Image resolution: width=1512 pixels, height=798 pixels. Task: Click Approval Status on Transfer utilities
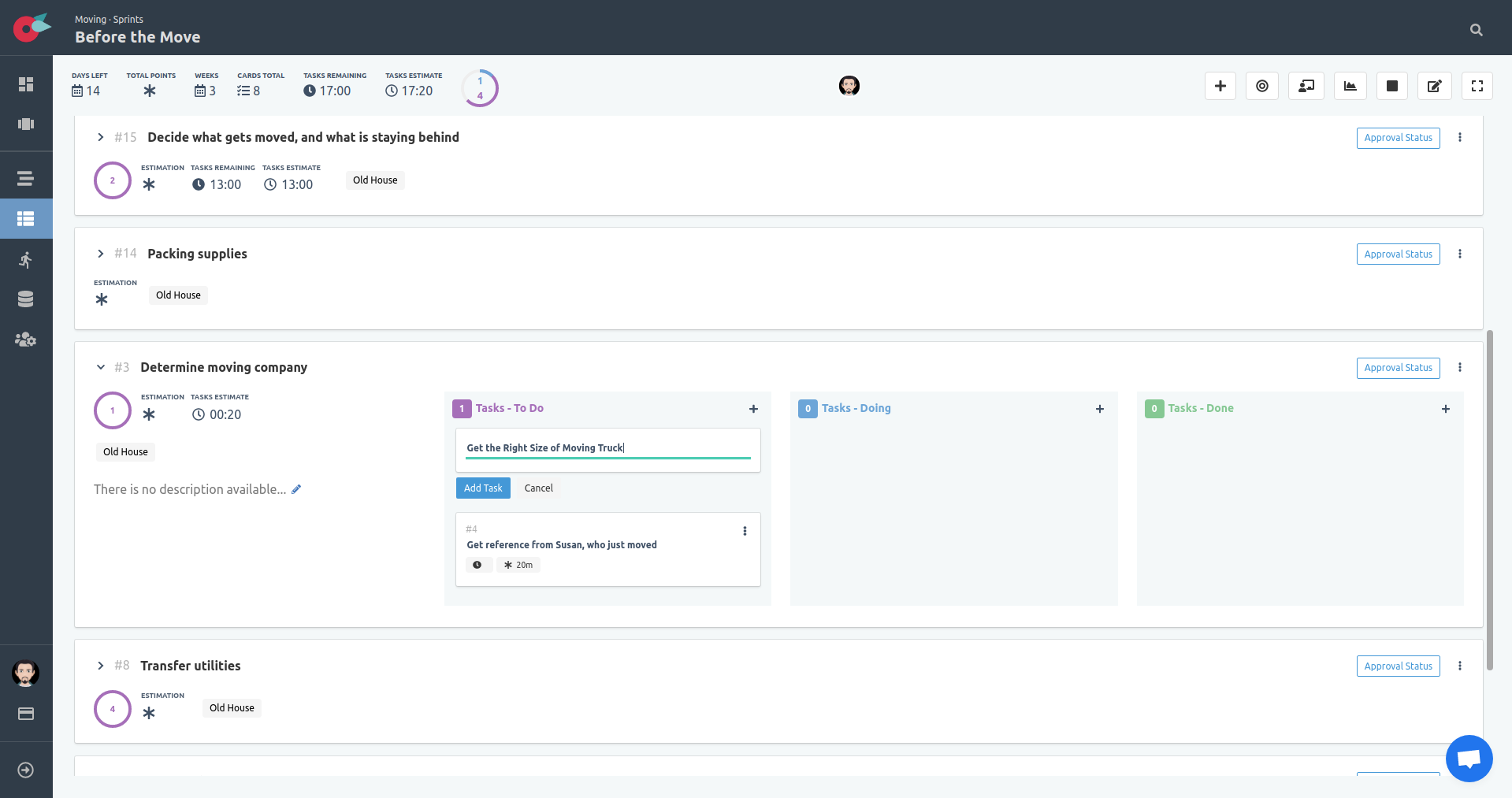point(1399,666)
